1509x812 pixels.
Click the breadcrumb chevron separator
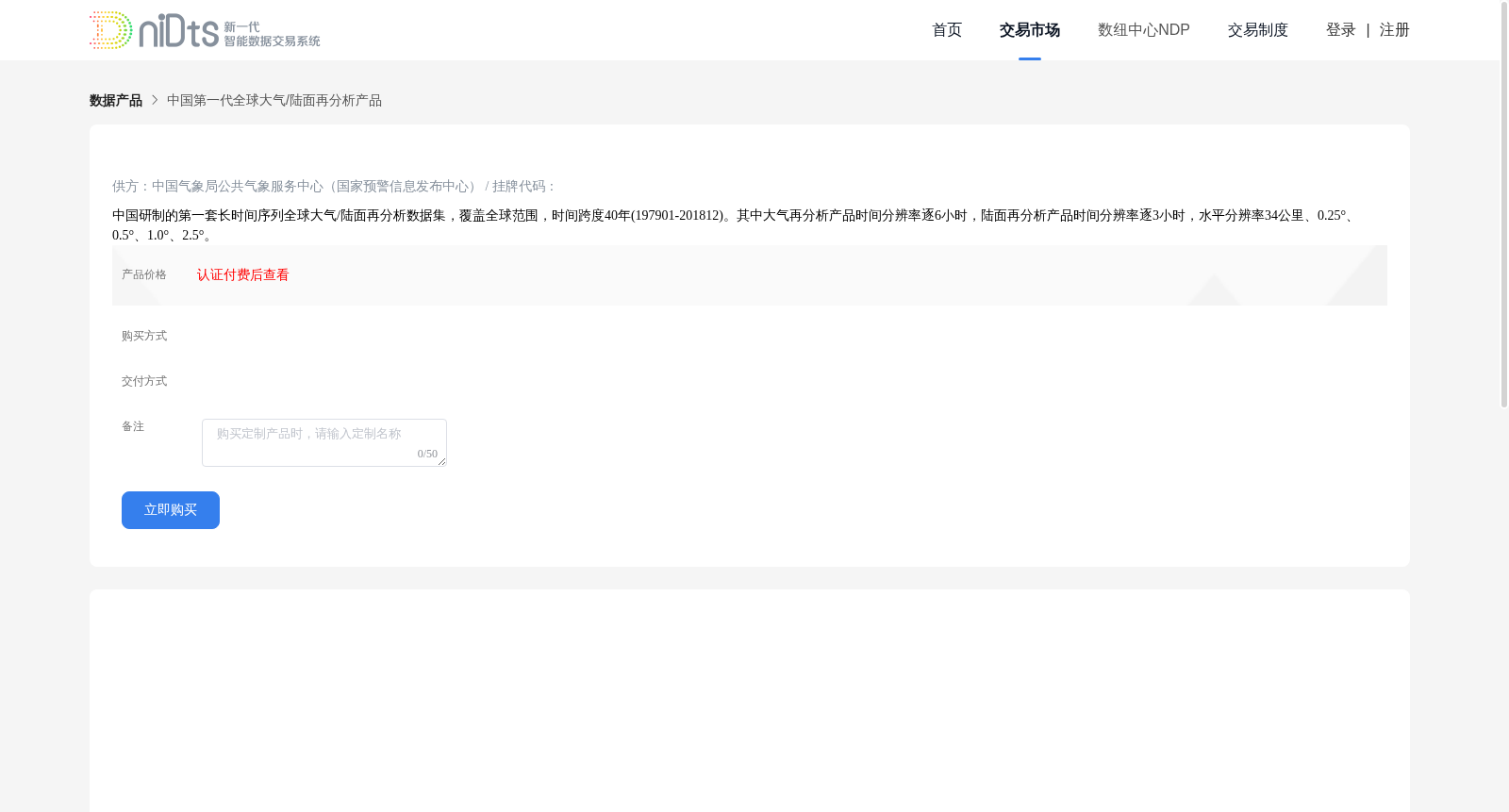tap(155, 100)
